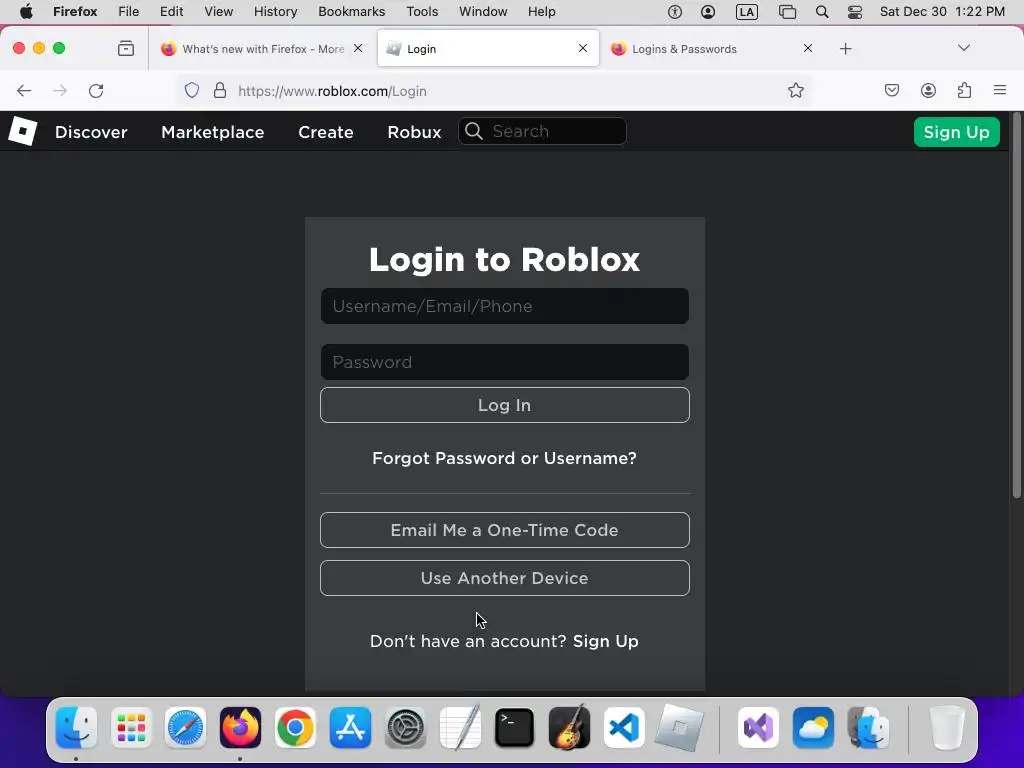Open the Firefox View icon beside tabs
The height and width of the screenshot is (768, 1024).
[126, 48]
